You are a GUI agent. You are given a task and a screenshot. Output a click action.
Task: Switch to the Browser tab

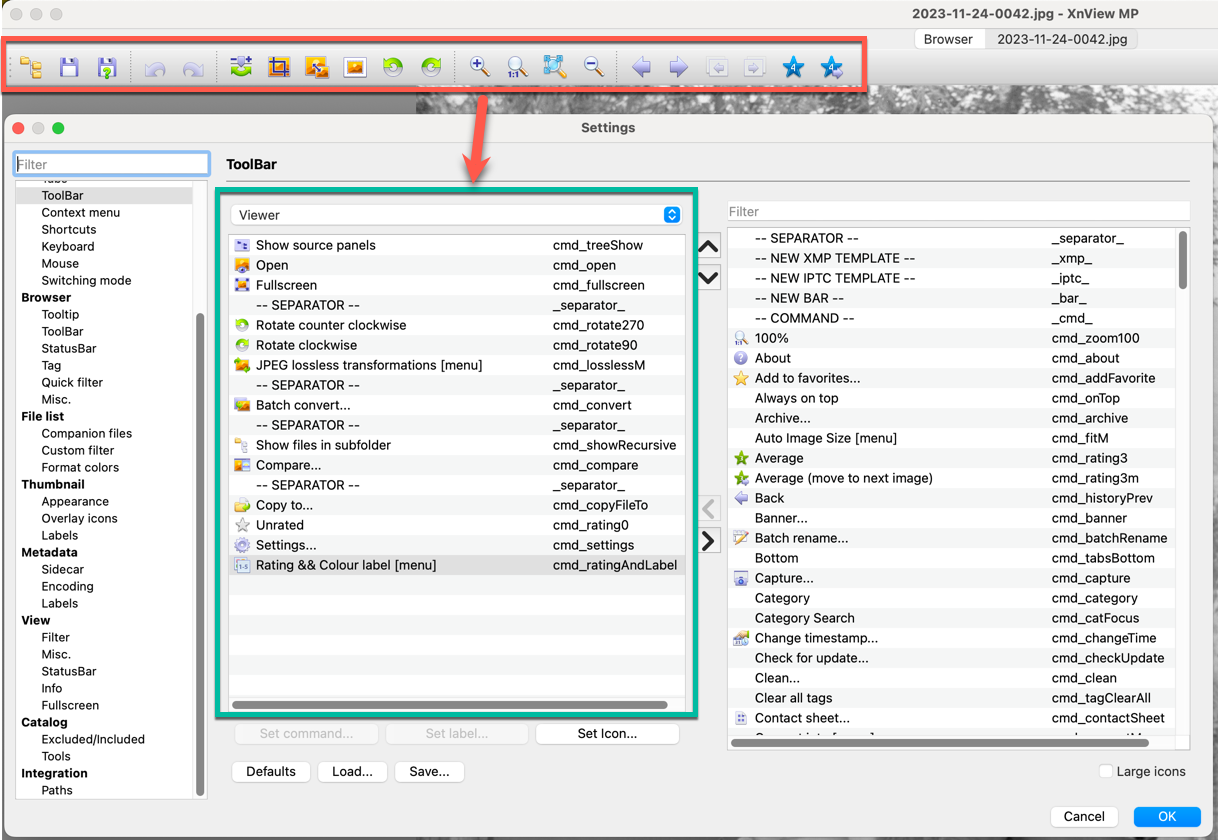tap(948, 39)
